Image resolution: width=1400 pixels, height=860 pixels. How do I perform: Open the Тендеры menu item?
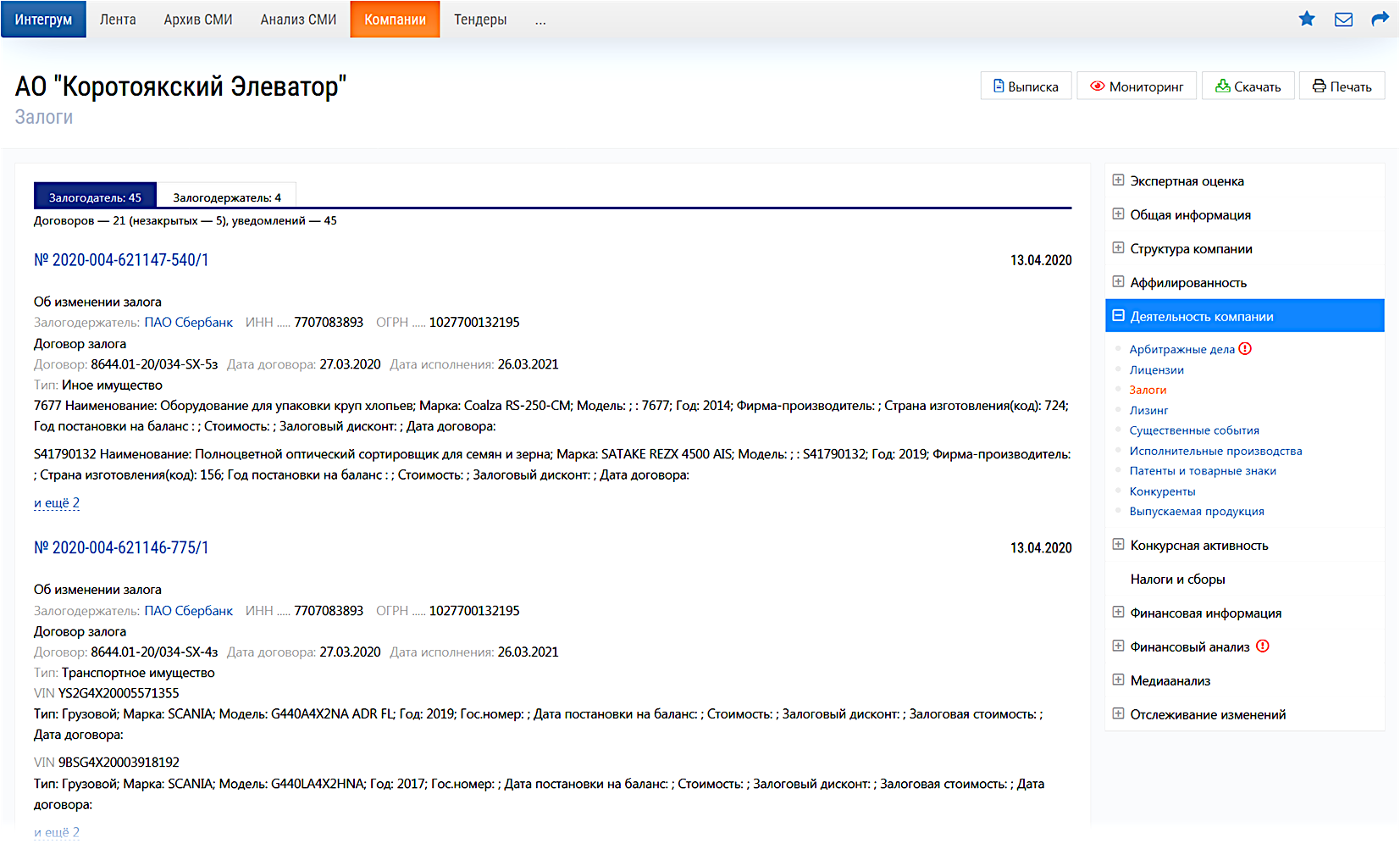coord(480,19)
